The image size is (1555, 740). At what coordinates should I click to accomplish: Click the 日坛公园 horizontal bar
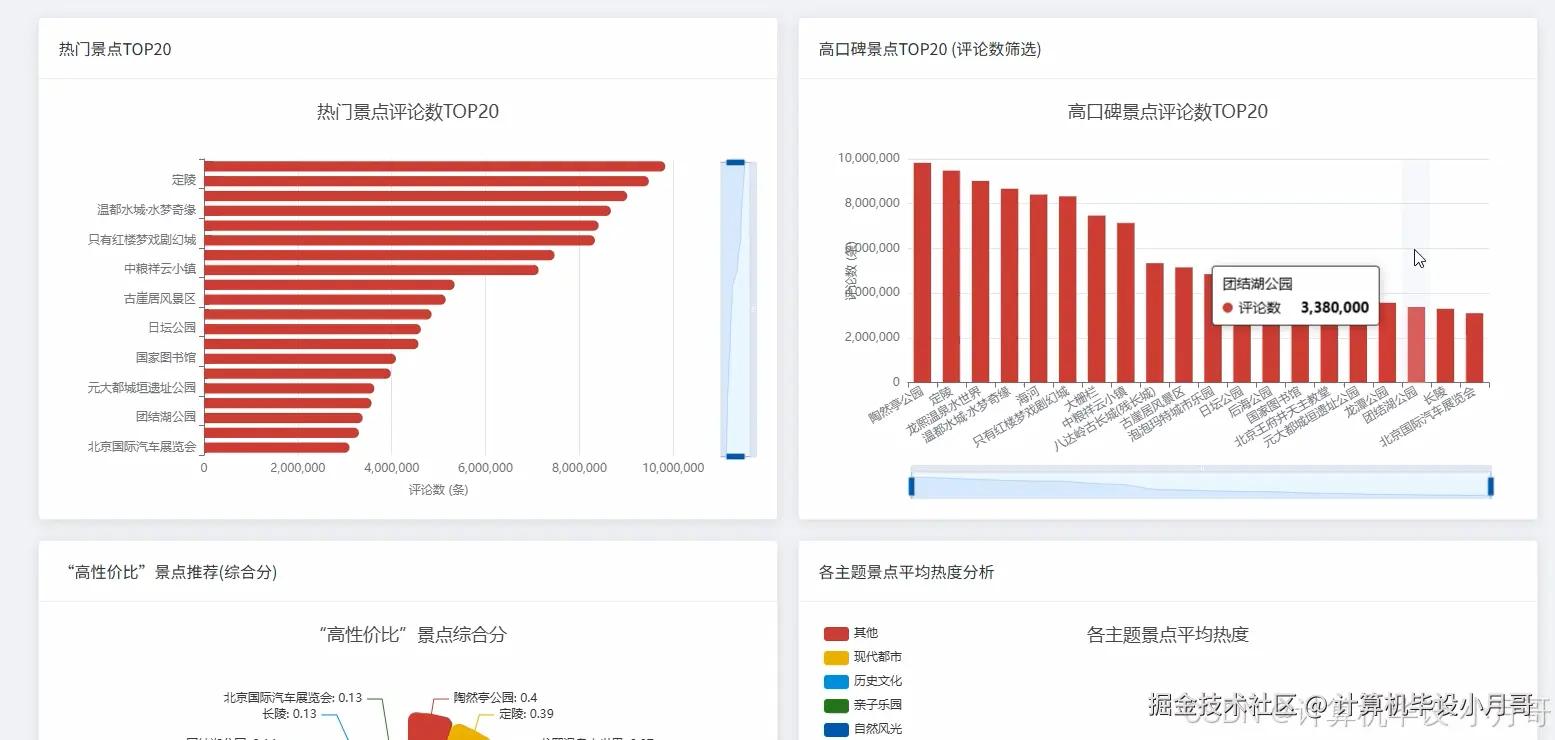pyautogui.click(x=312, y=329)
